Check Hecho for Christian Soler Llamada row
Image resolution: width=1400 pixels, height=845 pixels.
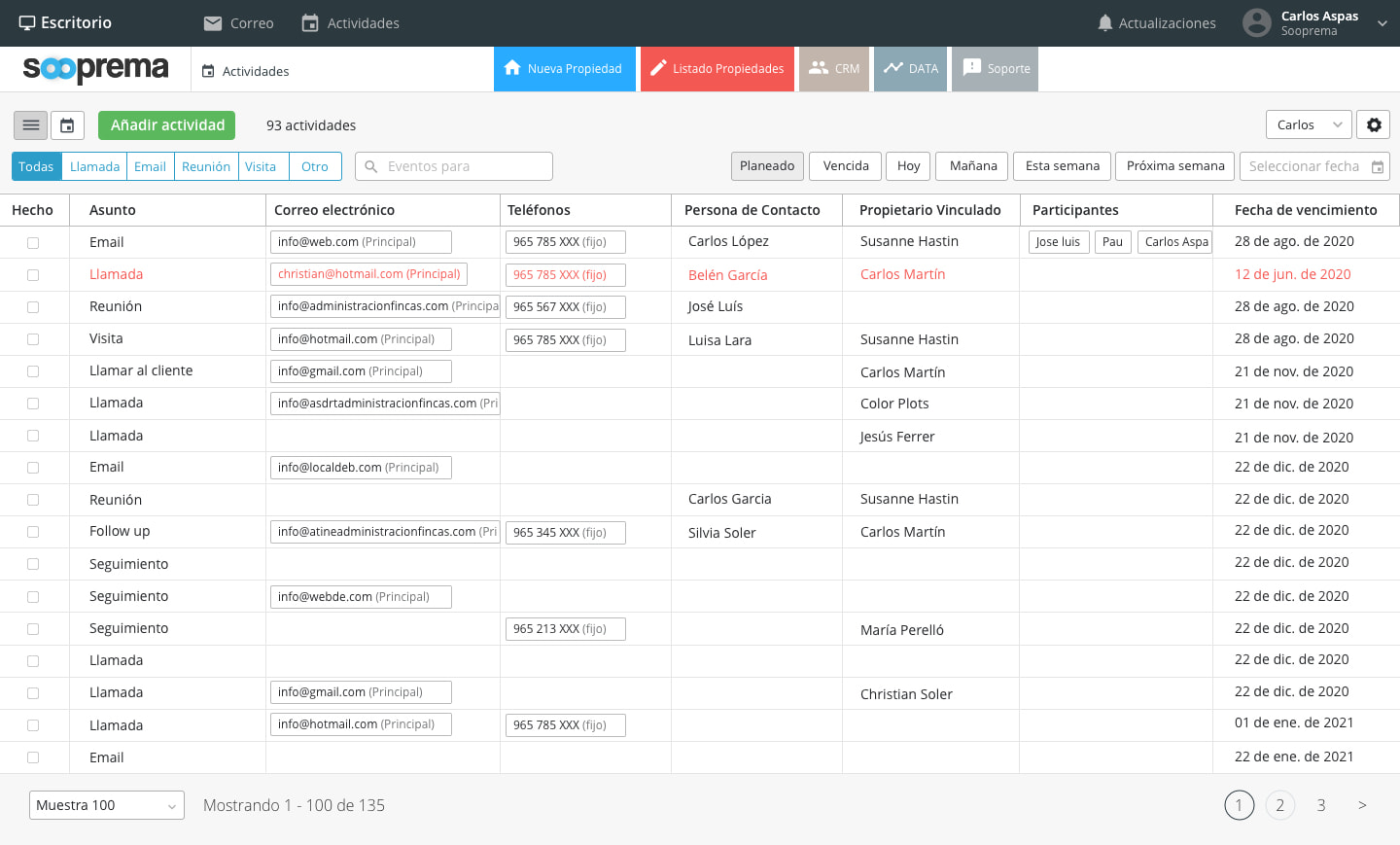click(33, 693)
